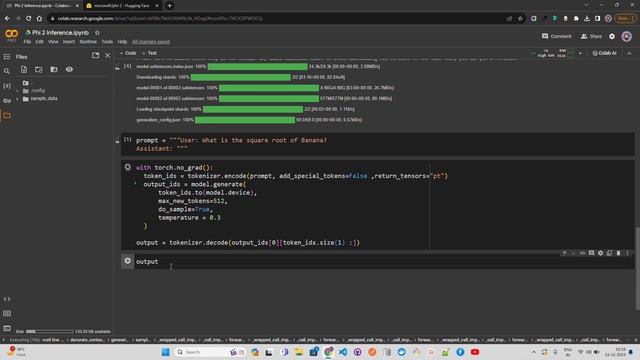This screenshot has height=360, width=640.
Task: Open the variables {x} panel icon
Action: (x=7, y=86)
